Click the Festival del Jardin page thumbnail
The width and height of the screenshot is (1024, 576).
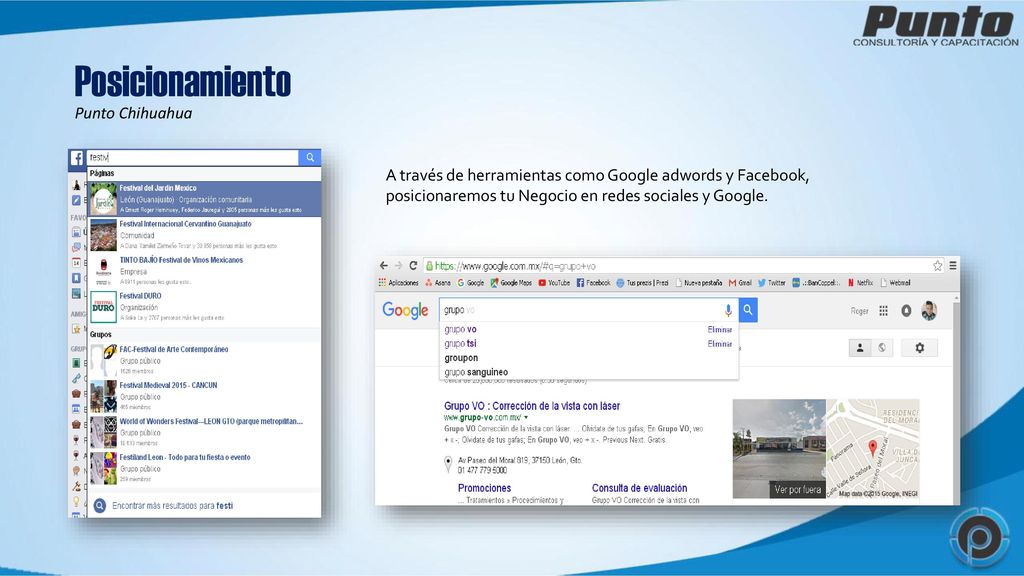coord(103,199)
